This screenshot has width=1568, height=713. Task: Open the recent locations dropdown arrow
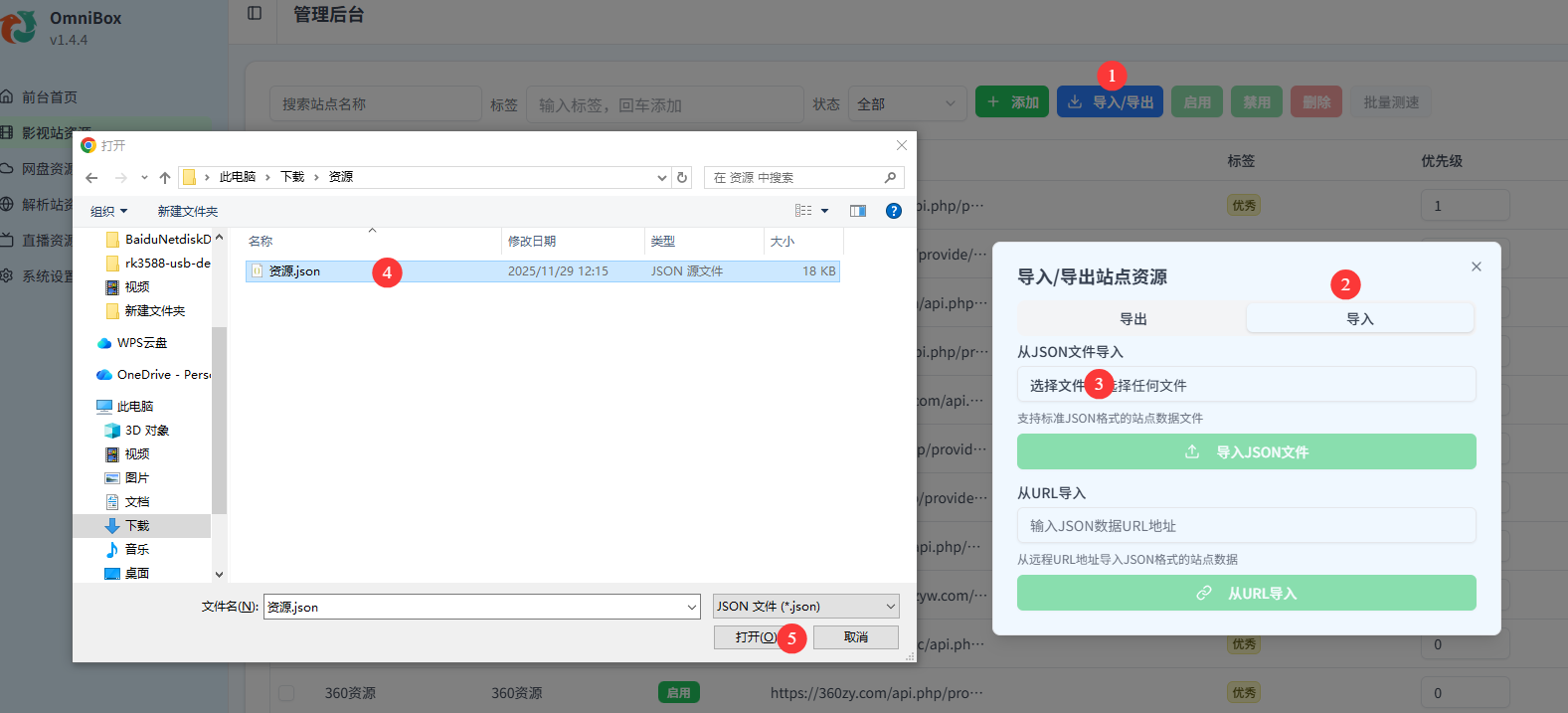144,178
